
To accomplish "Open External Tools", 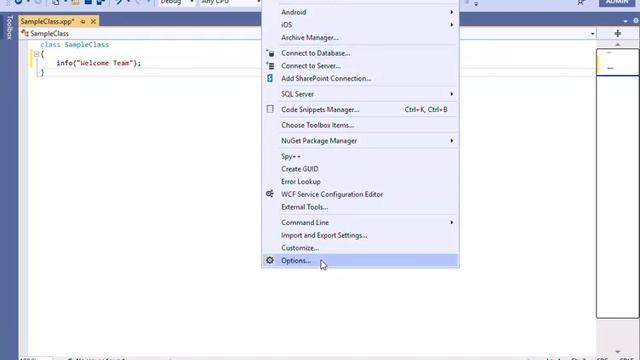I will click(360, 207).
